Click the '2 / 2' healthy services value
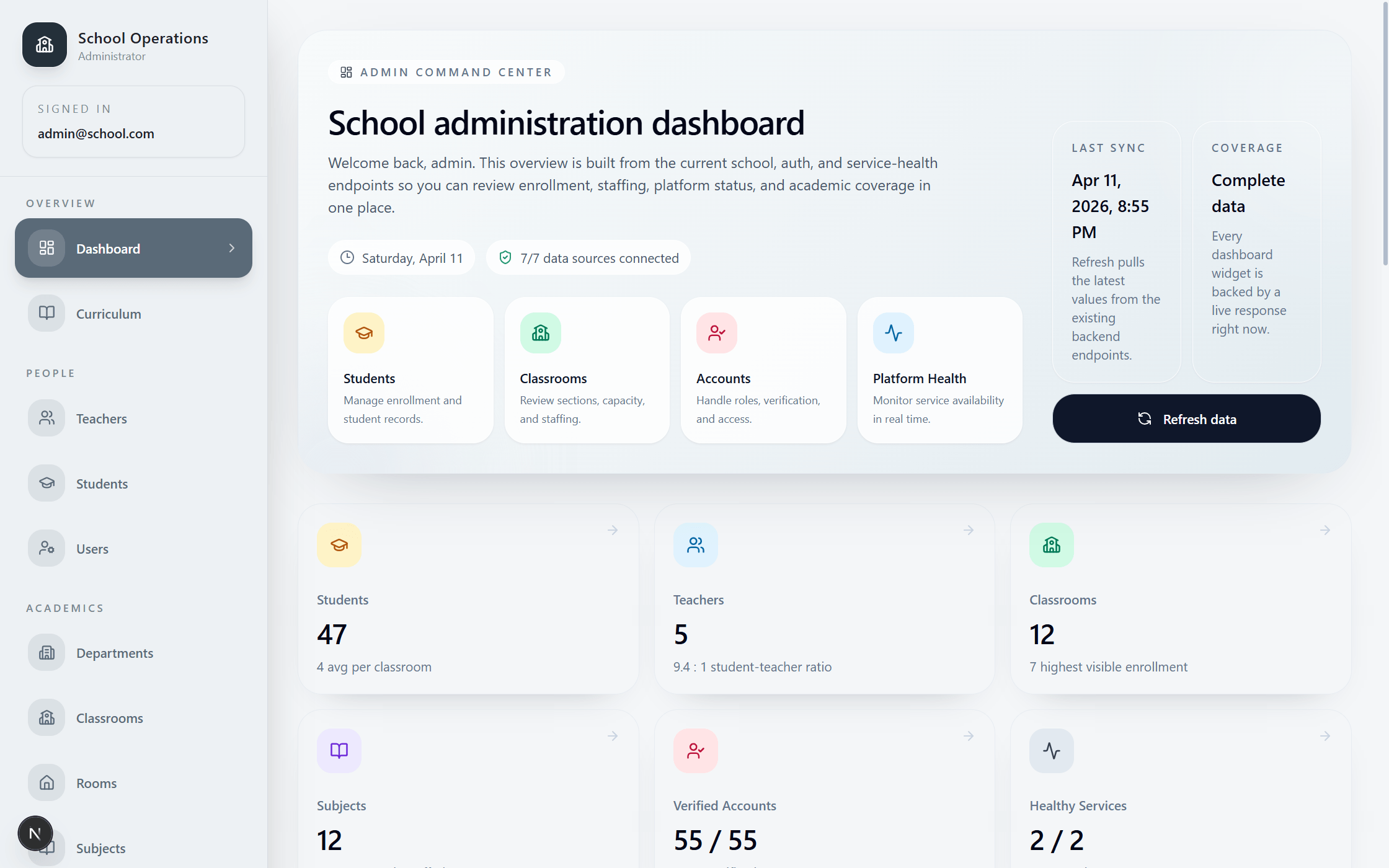Image resolution: width=1389 pixels, height=868 pixels. (x=1057, y=840)
